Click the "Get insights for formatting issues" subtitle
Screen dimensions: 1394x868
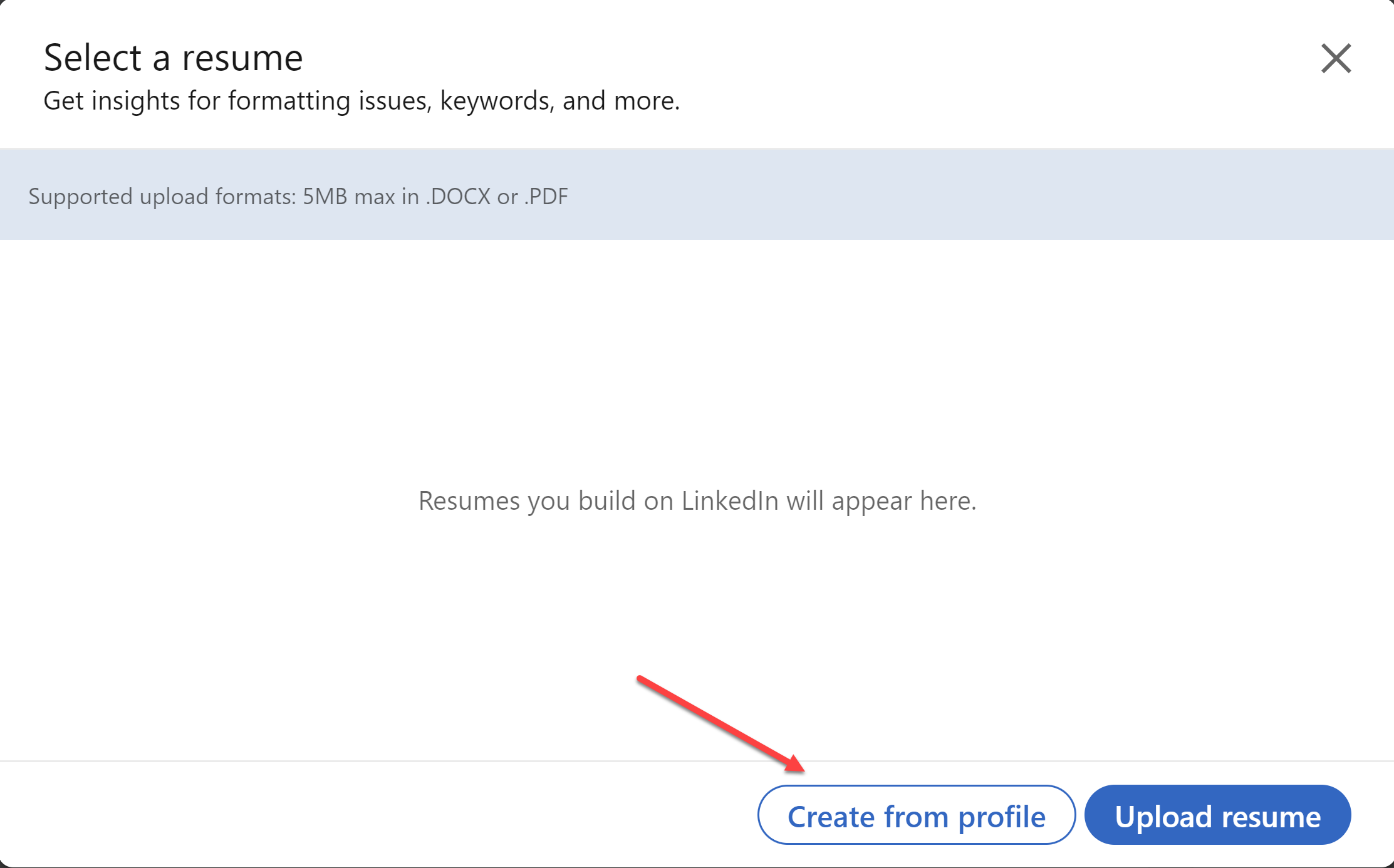coord(361,101)
